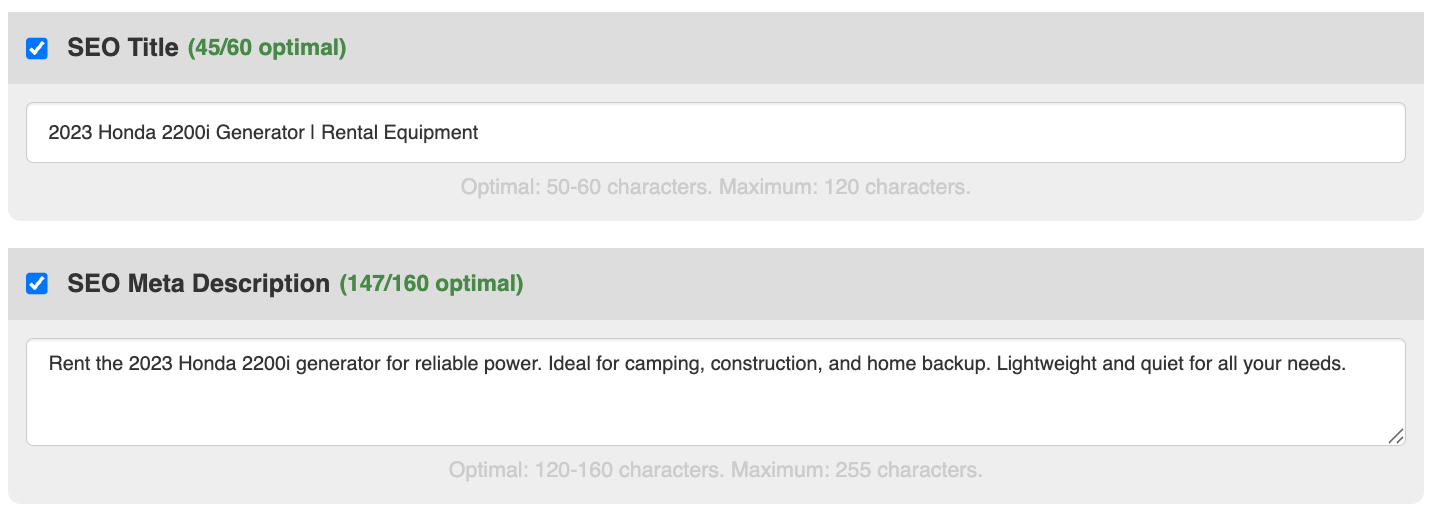The height and width of the screenshot is (520, 1438).
Task: Place cursor after "needs." in meta description
Action: [x=1348, y=364]
